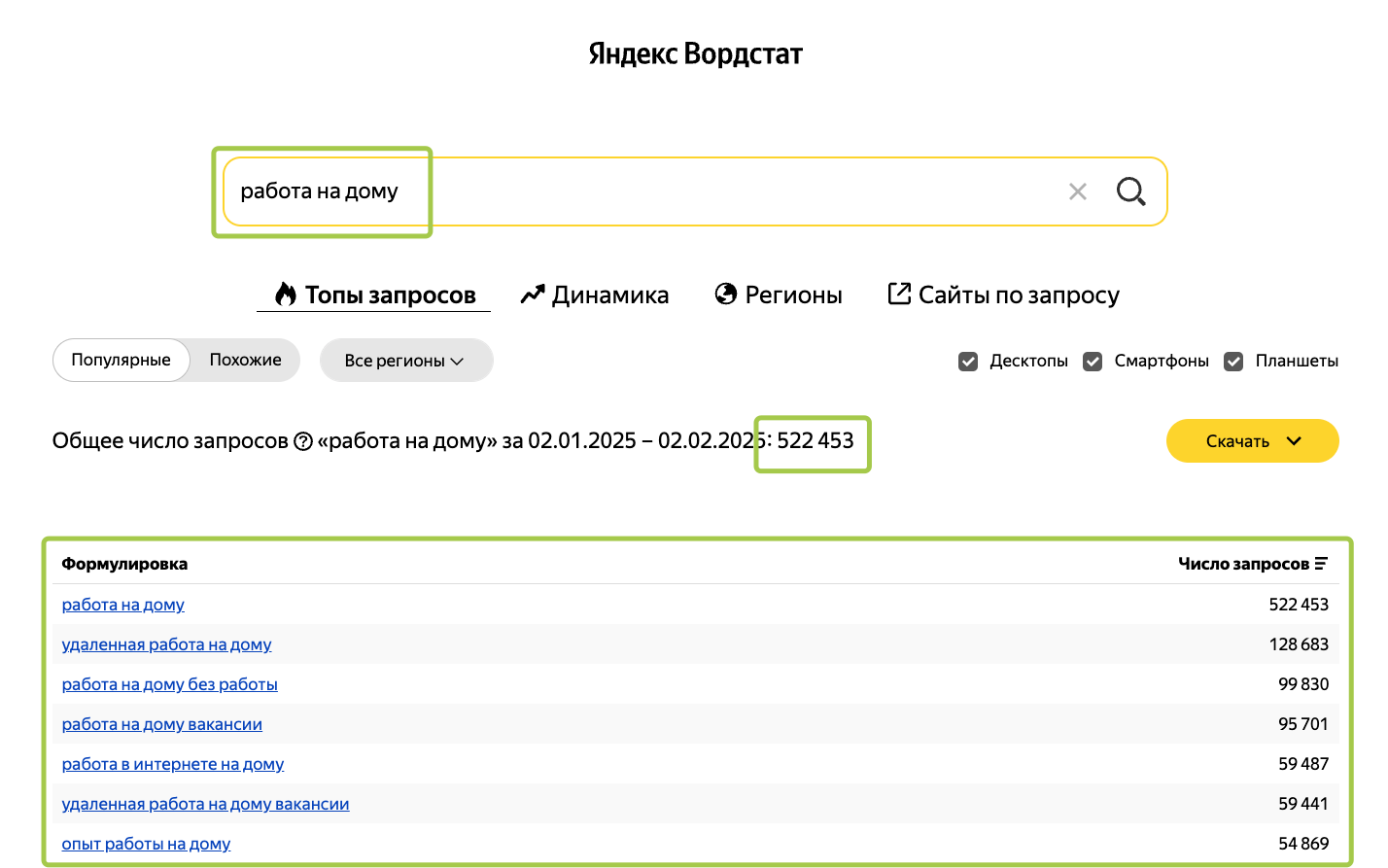
Task: Click the chart icon next to Динамика
Action: [531, 294]
